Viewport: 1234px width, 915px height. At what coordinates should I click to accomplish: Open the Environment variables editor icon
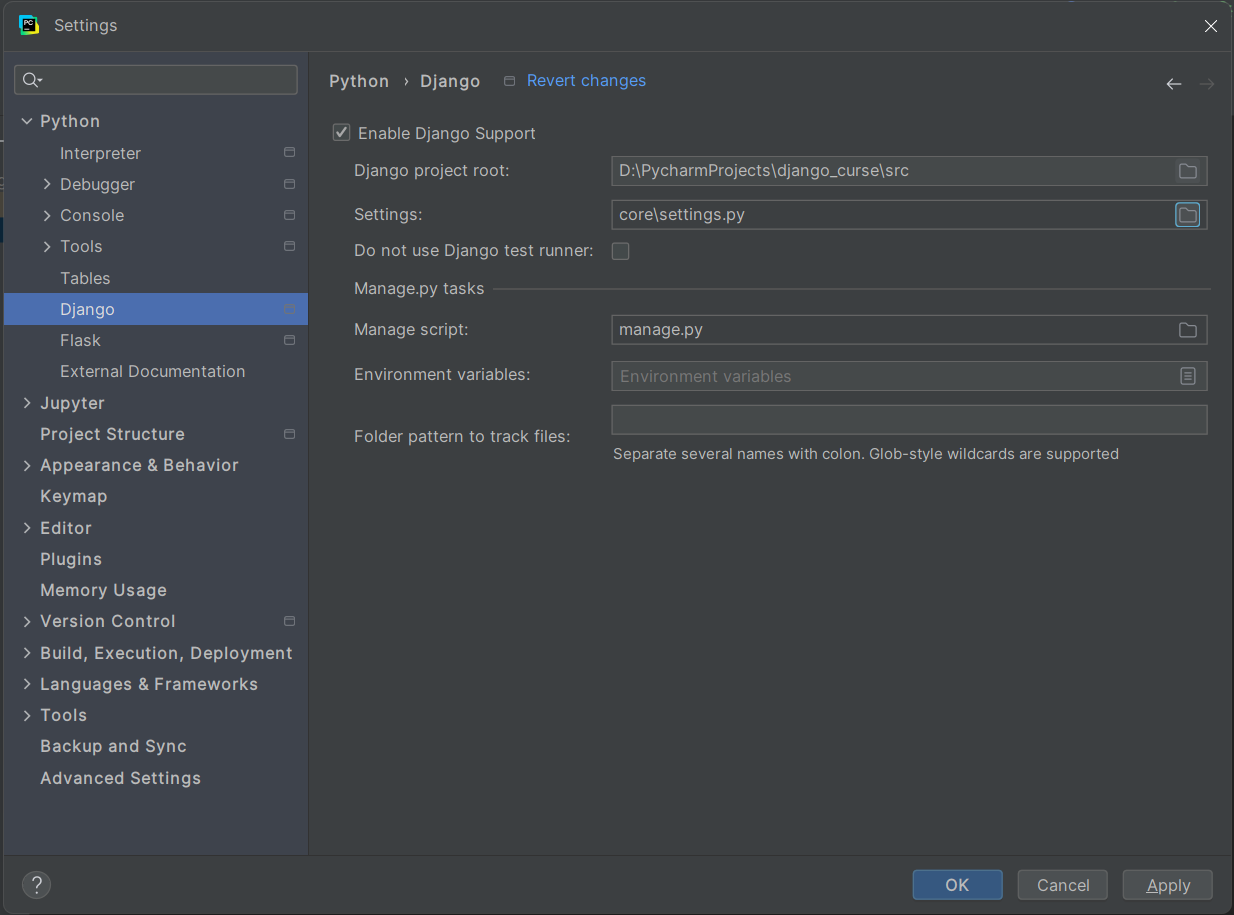point(1187,376)
